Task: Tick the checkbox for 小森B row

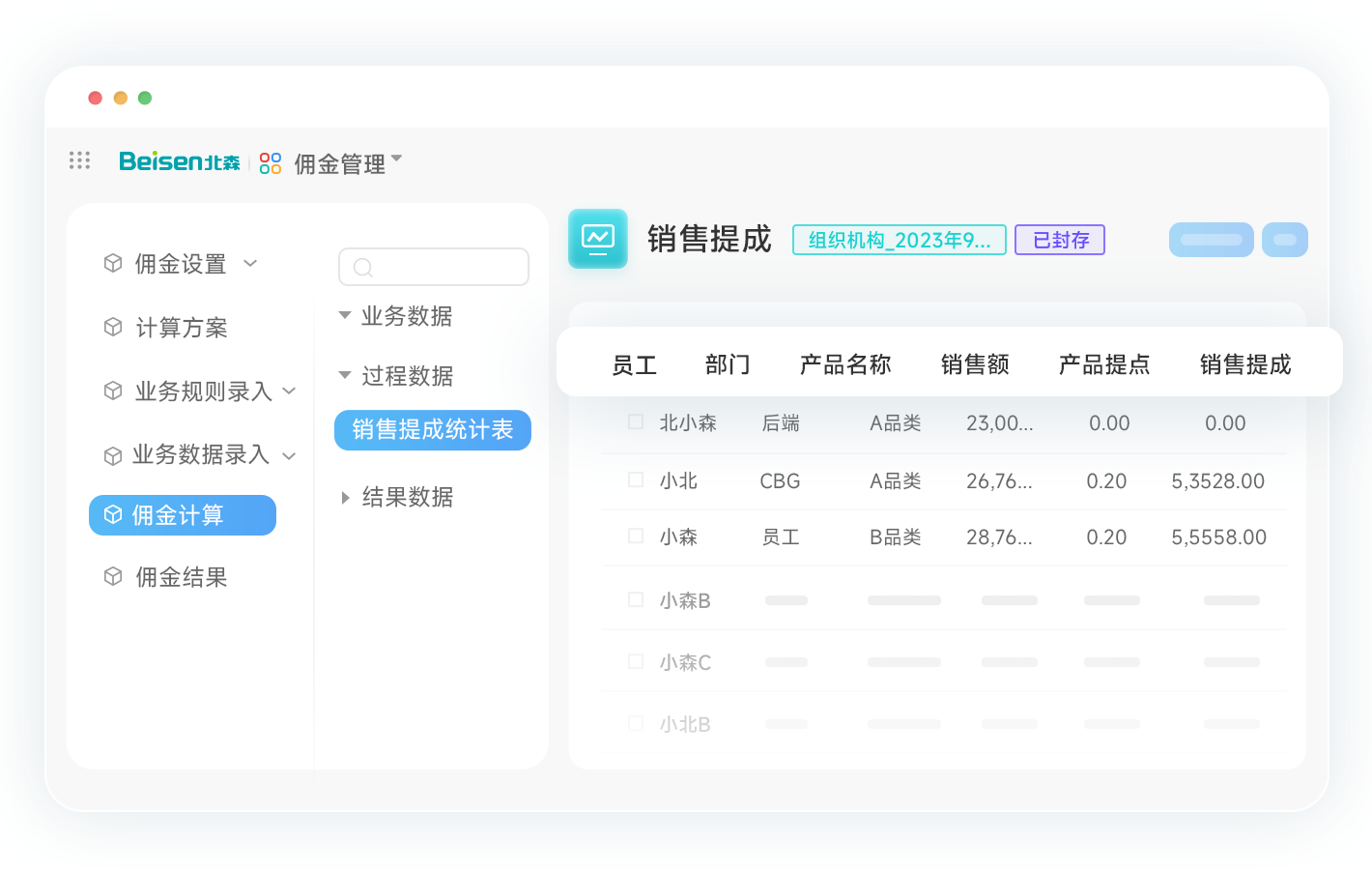Action: click(x=635, y=600)
